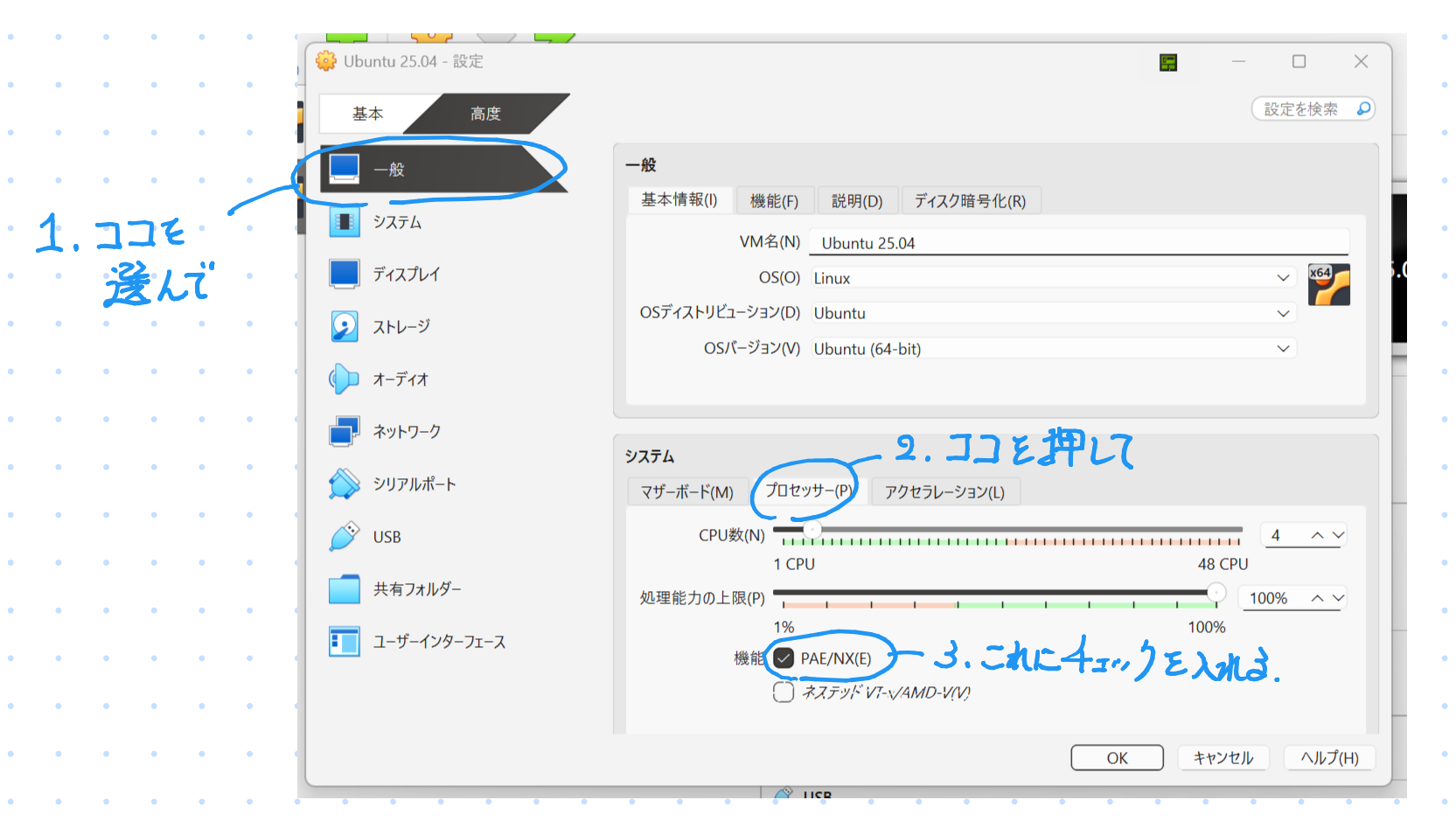This screenshot has height=835, width=1456.
Task: Open the USB settings icon
Action: coord(344,536)
